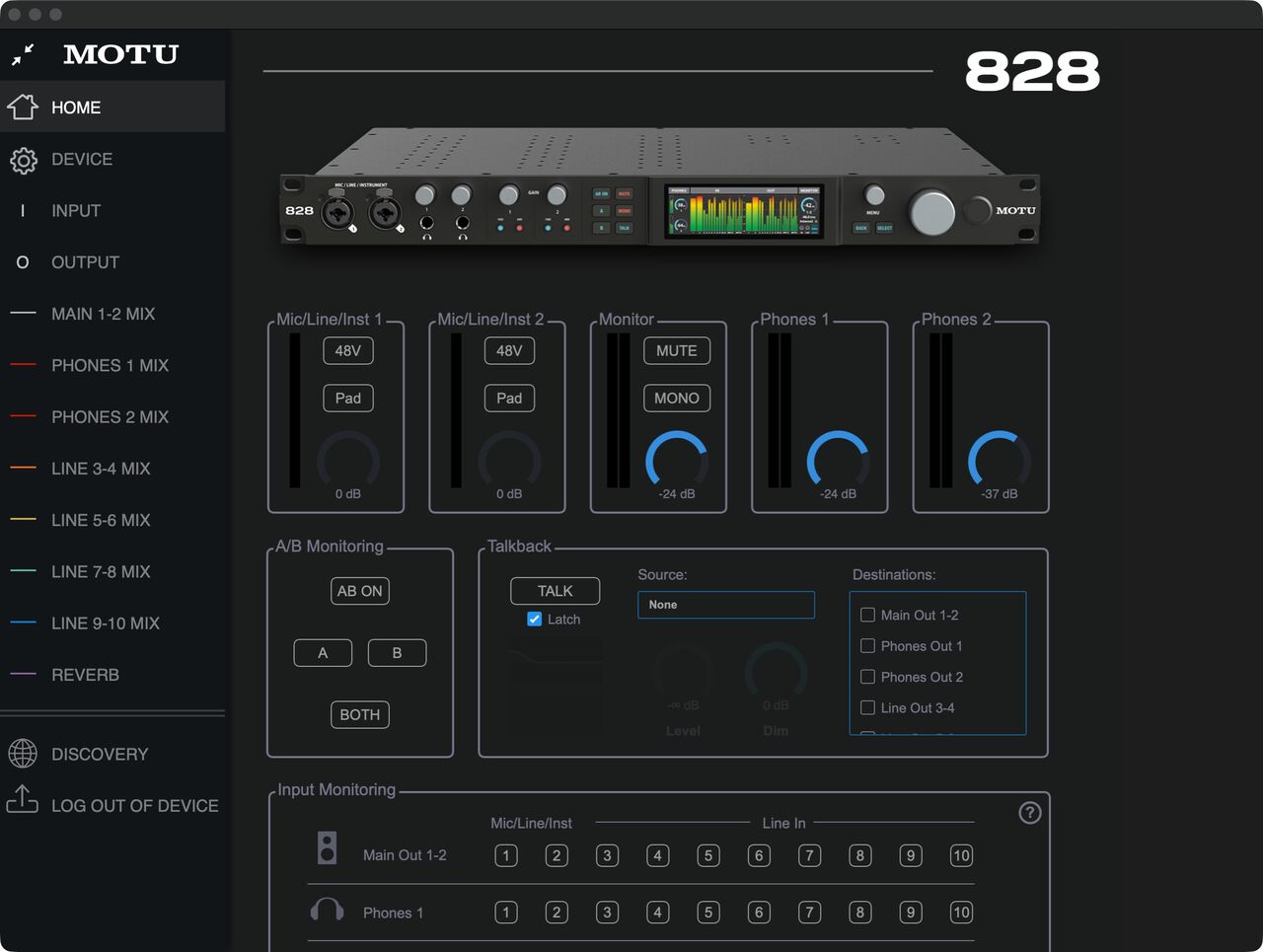1263x952 pixels.
Task: Check Phones Out 2 talkback destination
Action: pyautogui.click(x=868, y=677)
